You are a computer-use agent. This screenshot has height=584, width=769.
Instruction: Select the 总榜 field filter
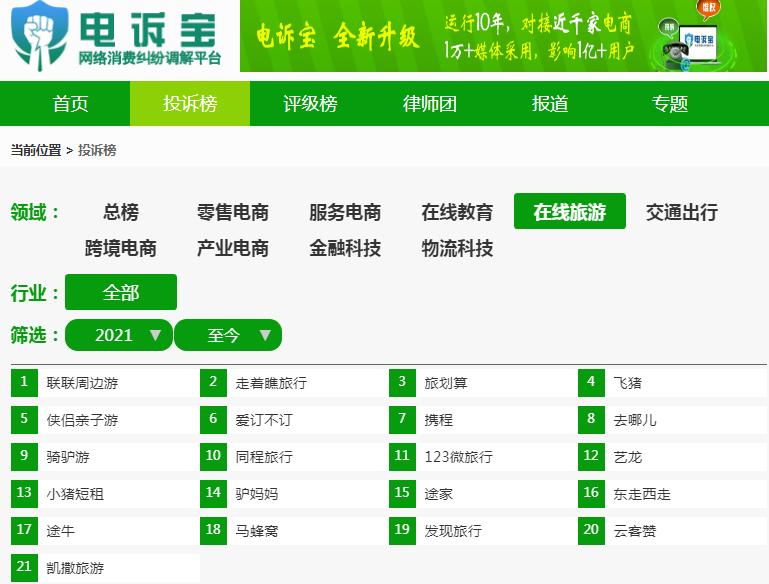click(121, 212)
